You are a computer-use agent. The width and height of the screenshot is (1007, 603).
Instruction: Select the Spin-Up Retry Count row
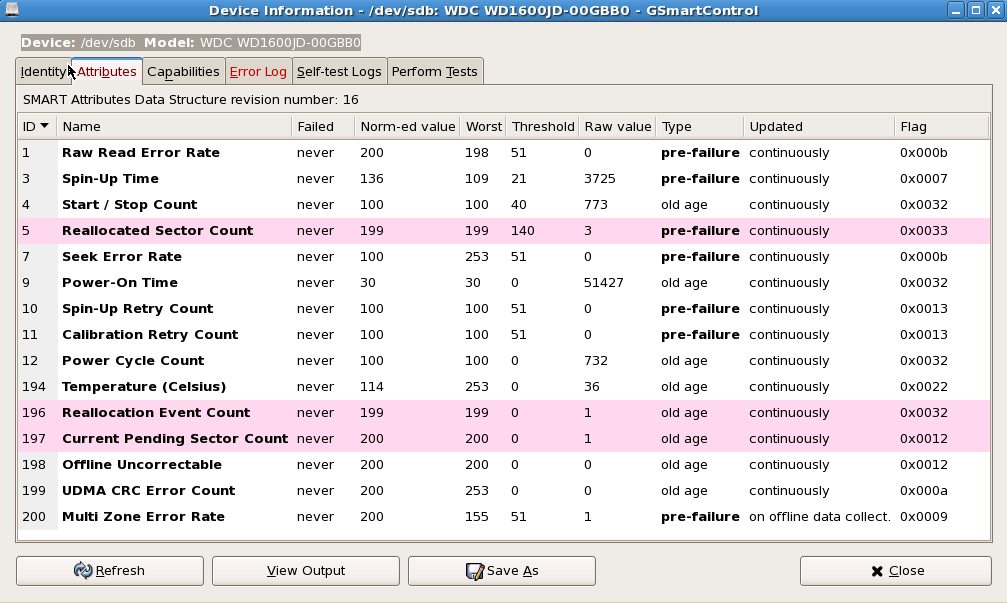point(504,309)
